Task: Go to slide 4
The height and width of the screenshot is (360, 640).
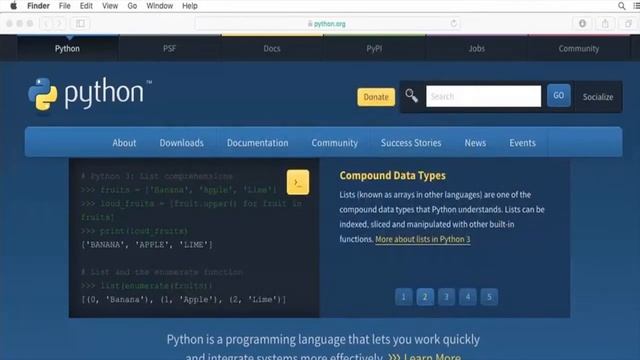Action: pyautogui.click(x=468, y=297)
